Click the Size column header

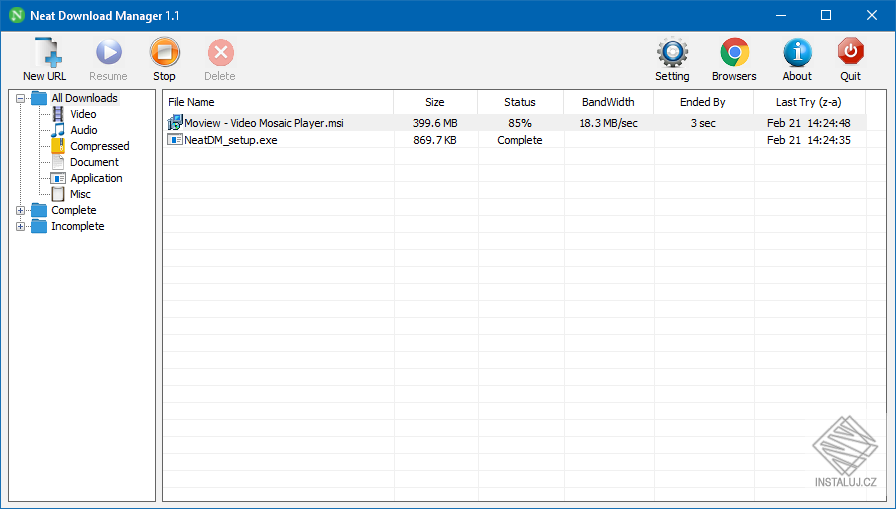pyautogui.click(x=435, y=102)
